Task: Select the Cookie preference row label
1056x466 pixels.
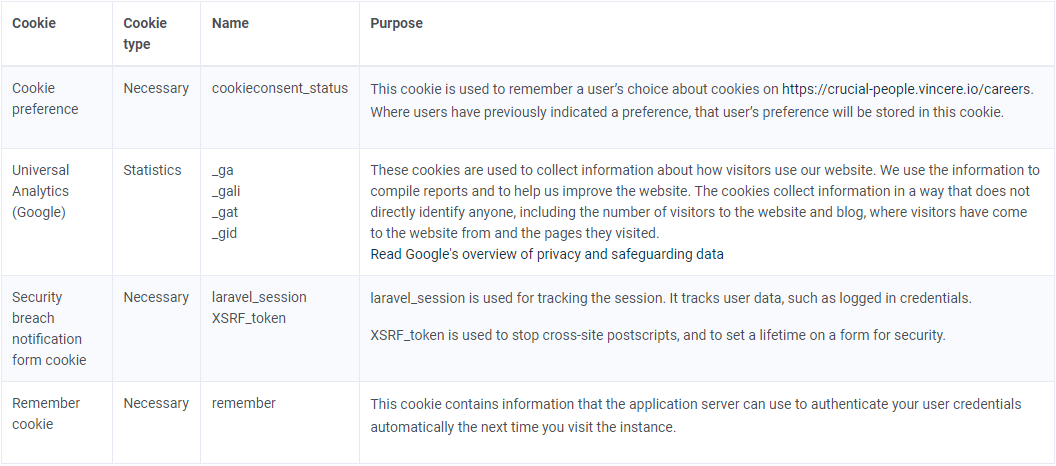Action: 45,98
